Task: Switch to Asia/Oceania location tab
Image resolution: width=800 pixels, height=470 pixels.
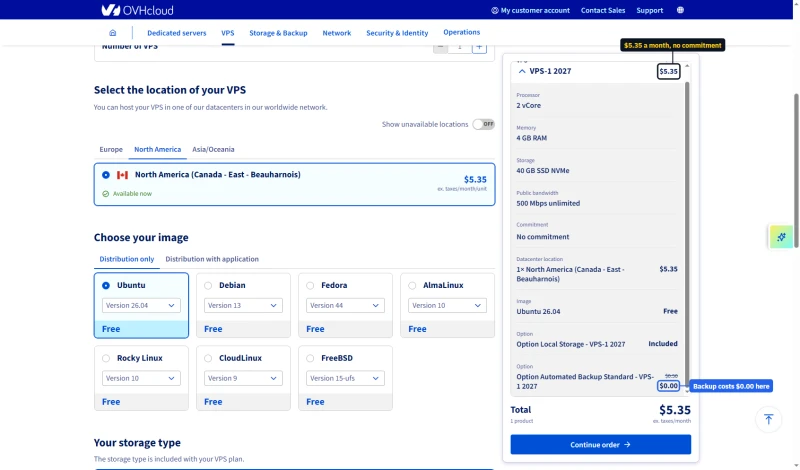Action: click(x=213, y=150)
